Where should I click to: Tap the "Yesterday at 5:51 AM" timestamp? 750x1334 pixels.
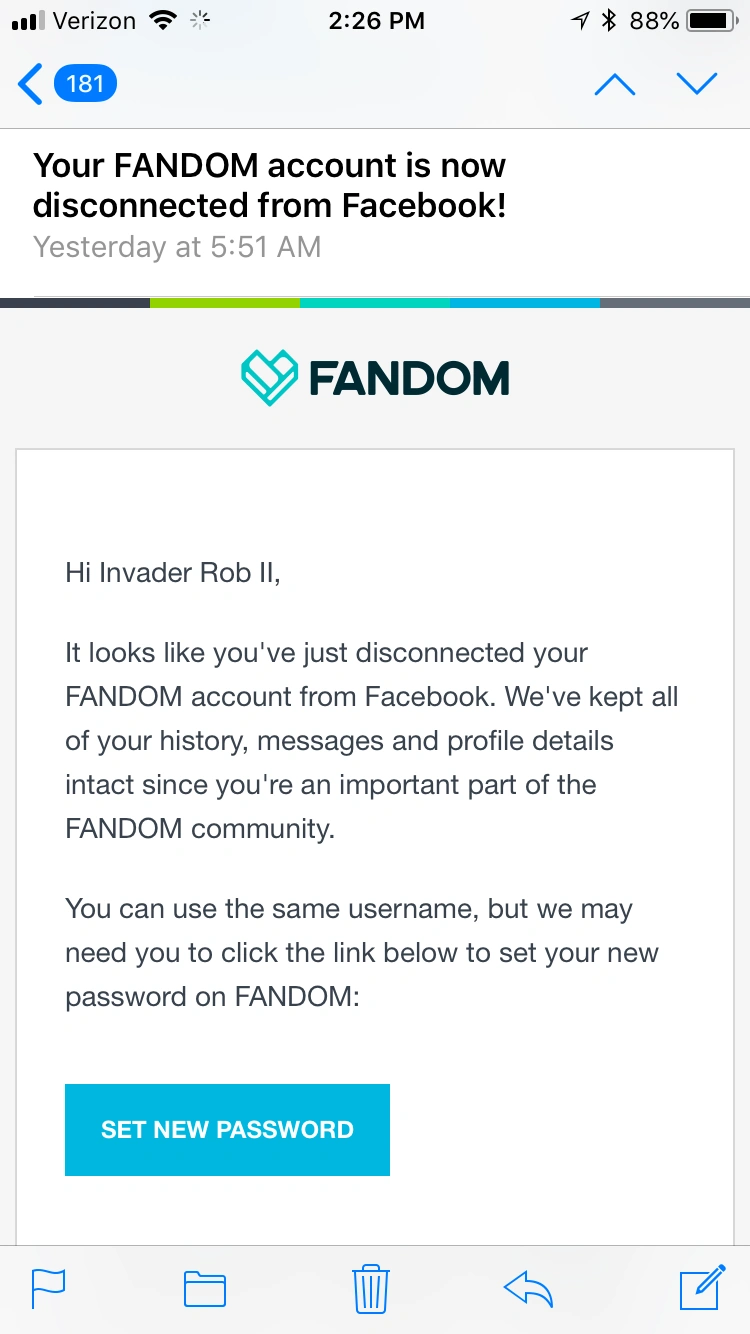coord(177,247)
